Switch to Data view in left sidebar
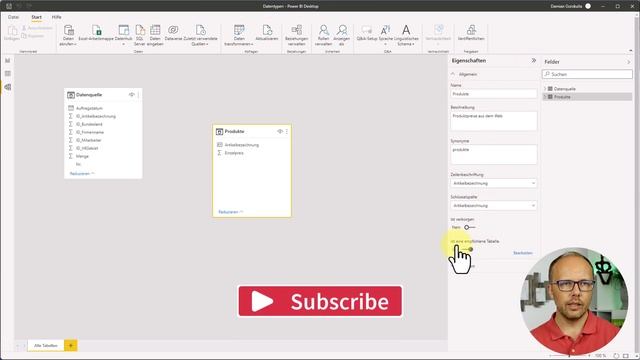Image resolution: width=640 pixels, height=360 pixels. [7, 73]
